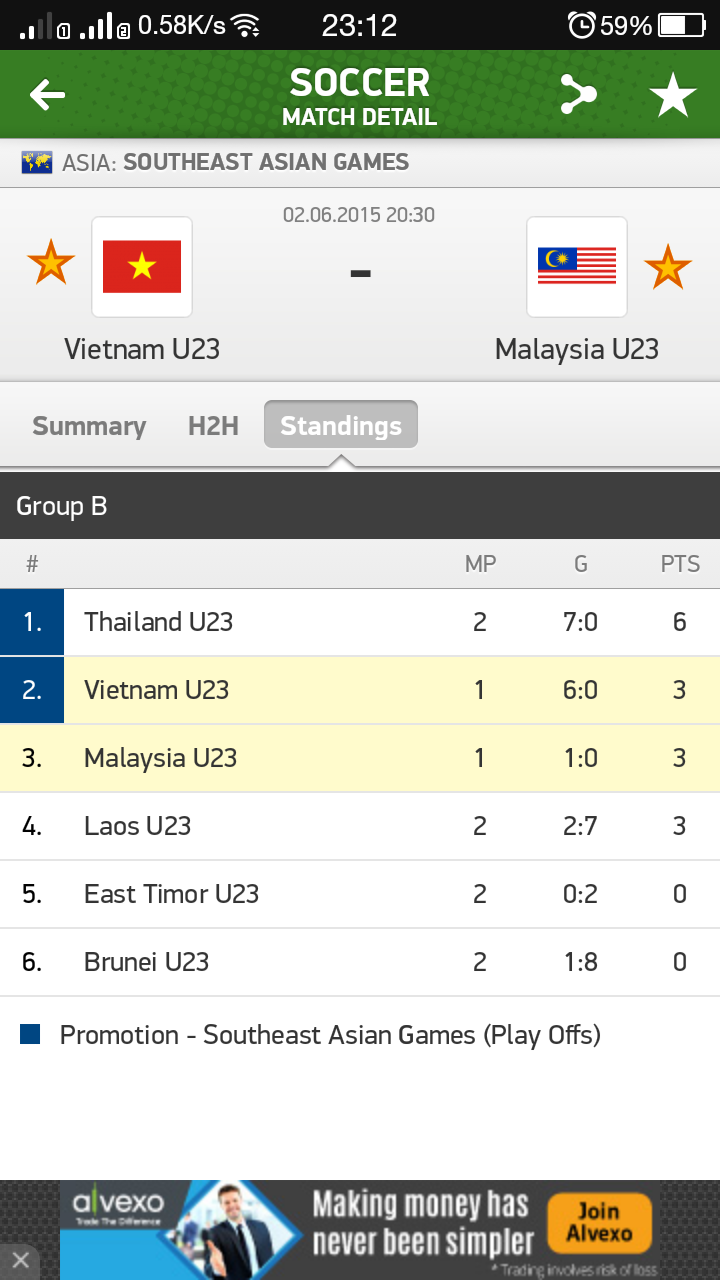This screenshot has height=1280, width=720.
Task: Open the H2H tab
Action: 213,426
